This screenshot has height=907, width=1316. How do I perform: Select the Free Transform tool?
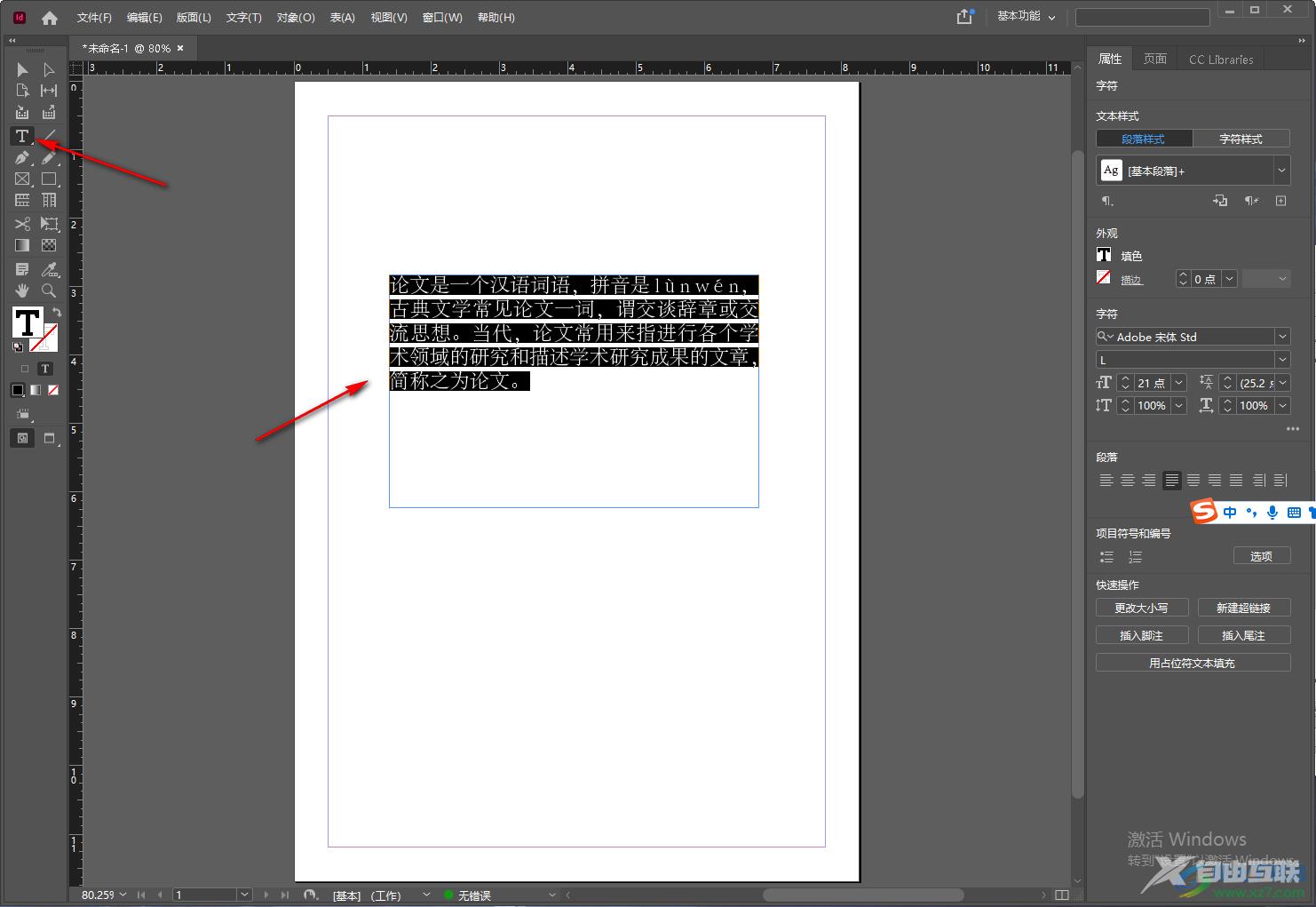click(49, 224)
